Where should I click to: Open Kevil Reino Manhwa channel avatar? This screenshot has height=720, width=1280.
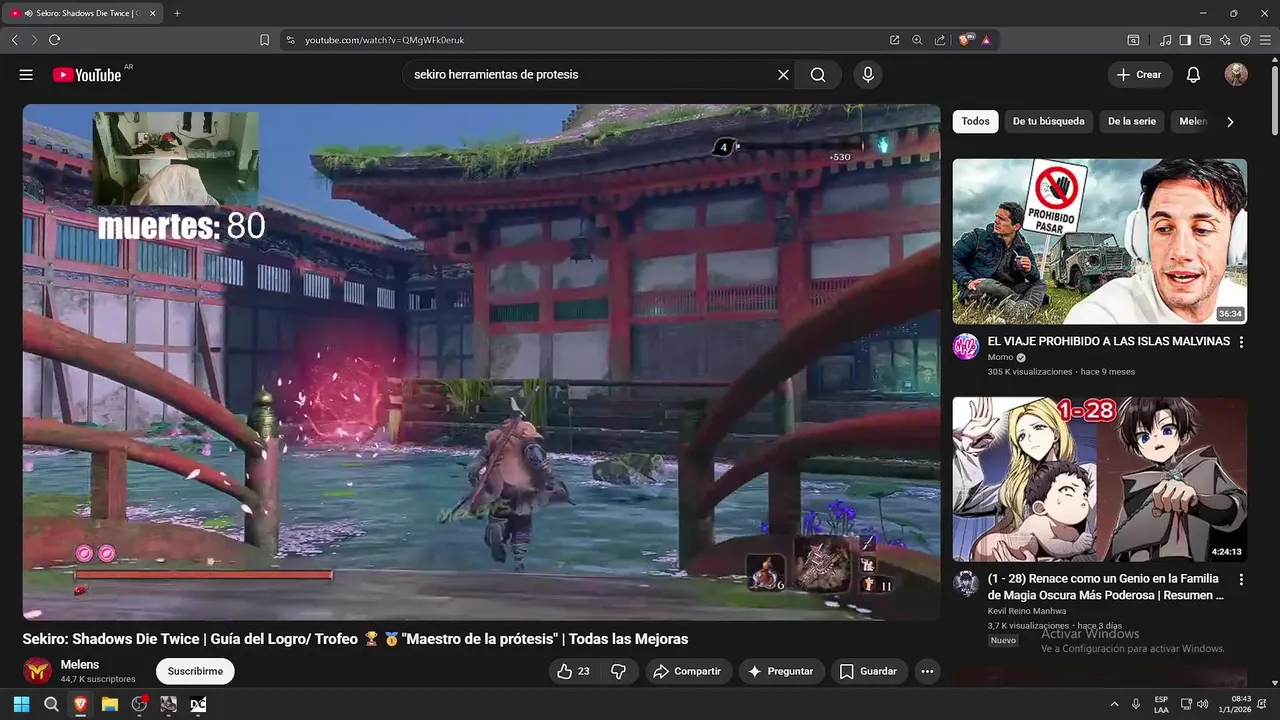[x=966, y=584]
